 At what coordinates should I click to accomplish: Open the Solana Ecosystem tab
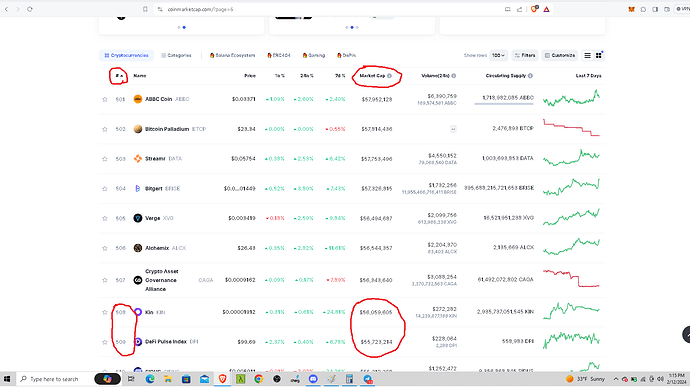point(232,55)
